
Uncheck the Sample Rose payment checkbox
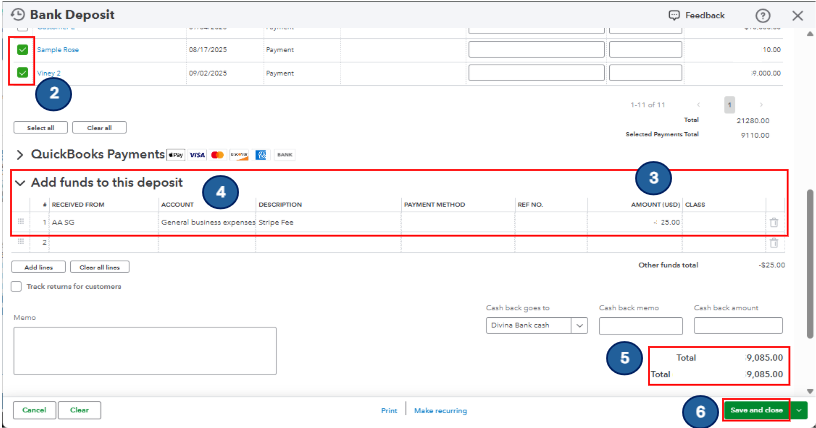coord(22,49)
